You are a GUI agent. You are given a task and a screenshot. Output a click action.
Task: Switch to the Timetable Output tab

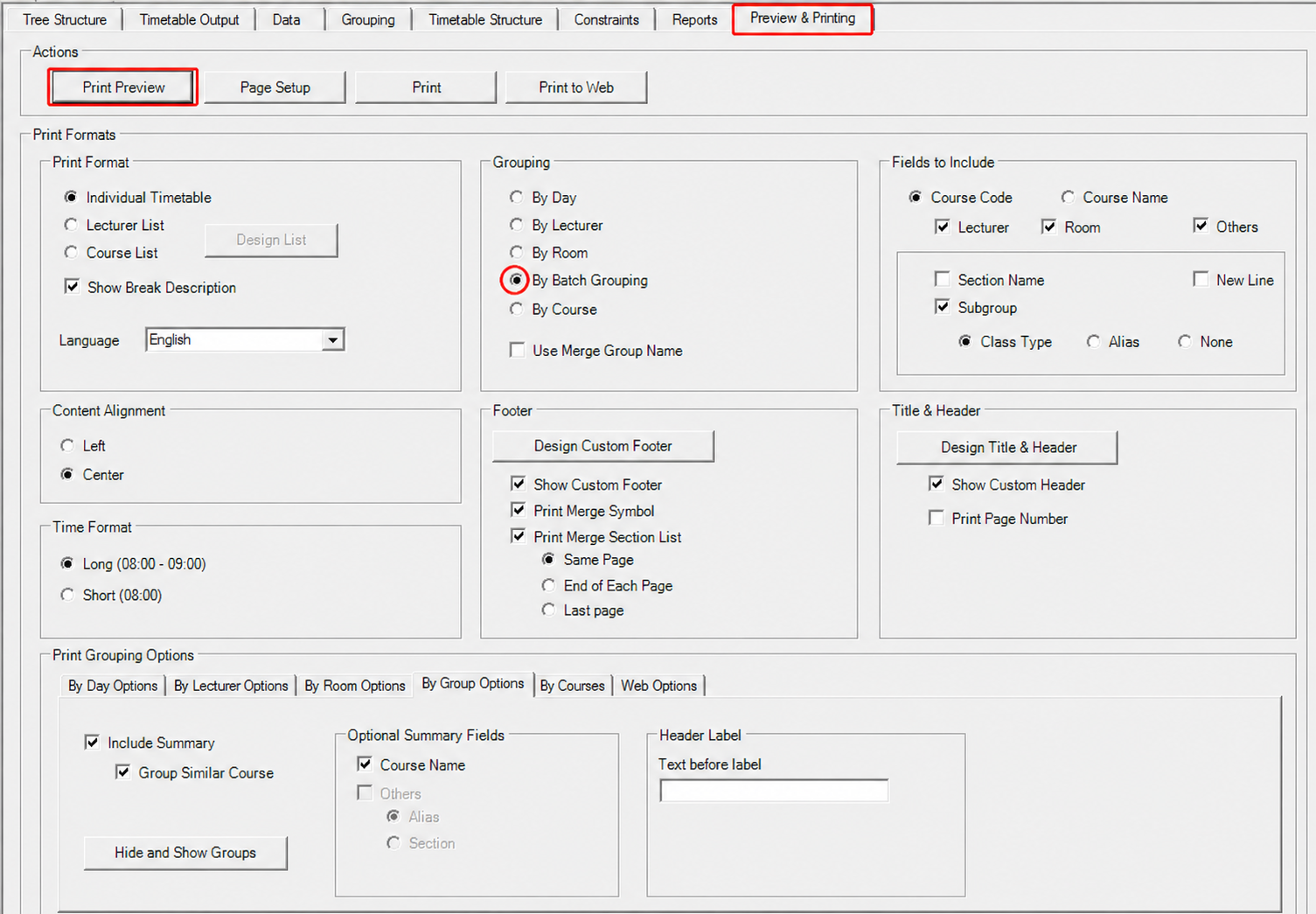189,19
